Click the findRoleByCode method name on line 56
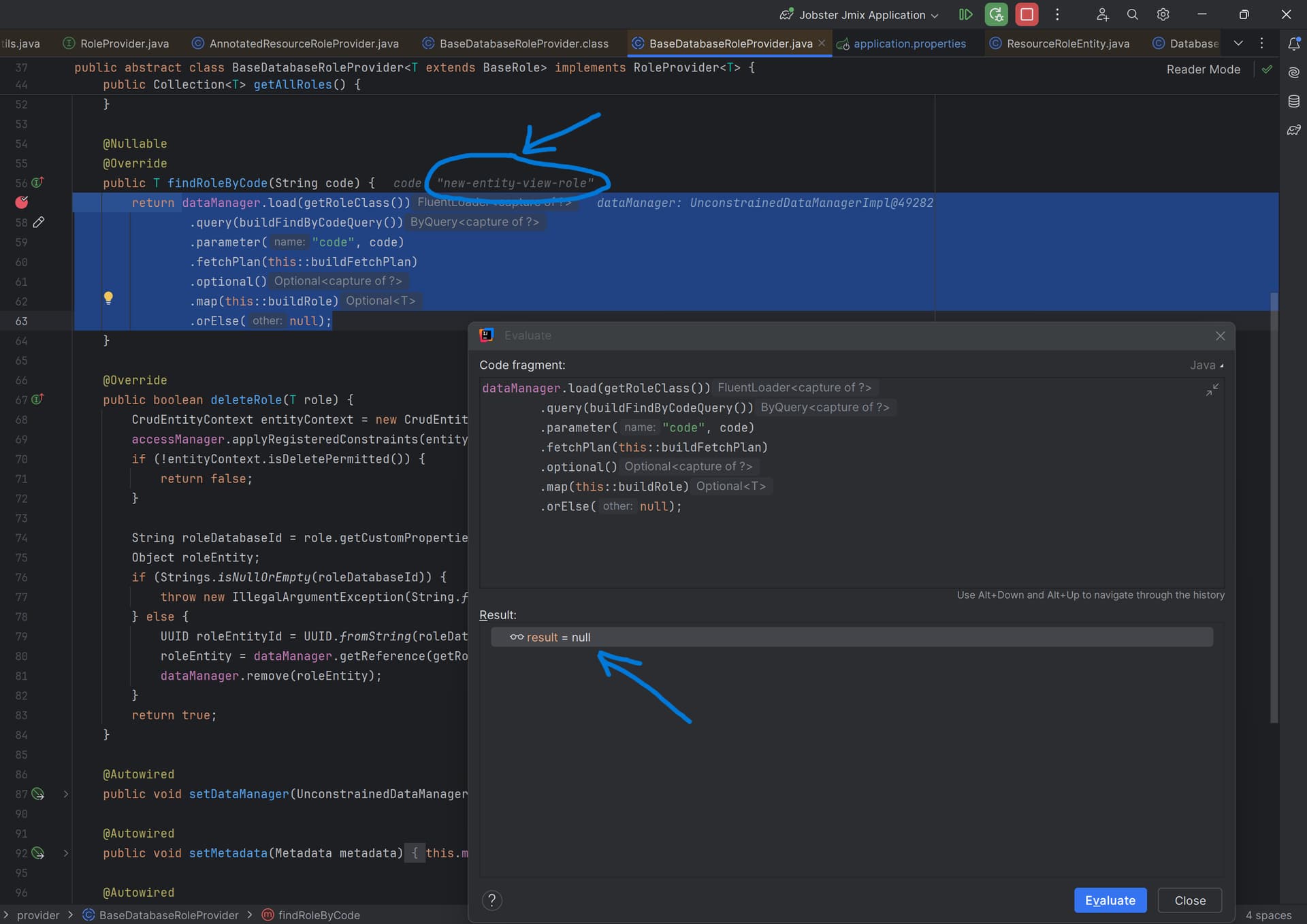The image size is (1307, 924). pos(217,183)
